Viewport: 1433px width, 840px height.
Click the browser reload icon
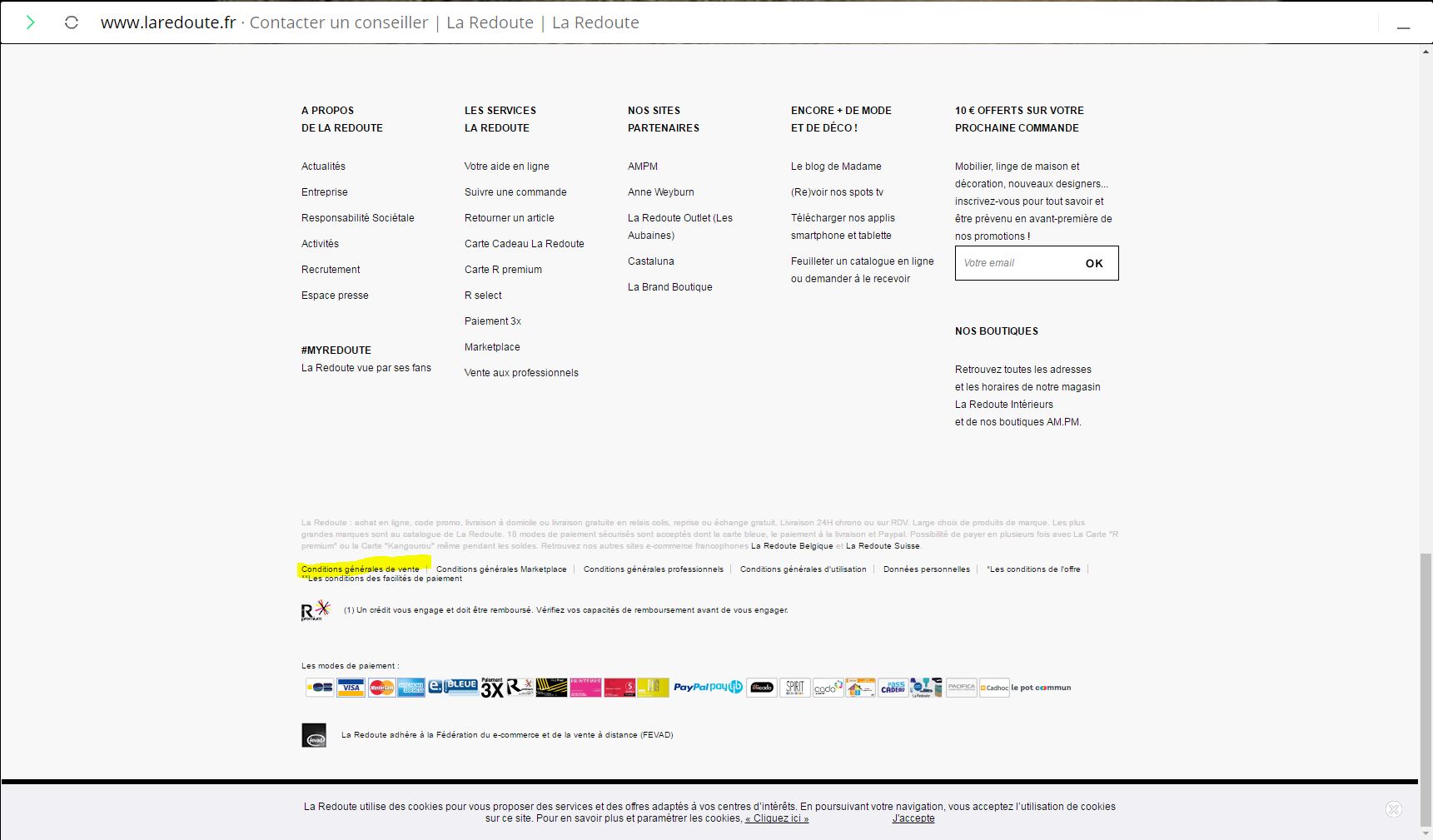click(72, 22)
